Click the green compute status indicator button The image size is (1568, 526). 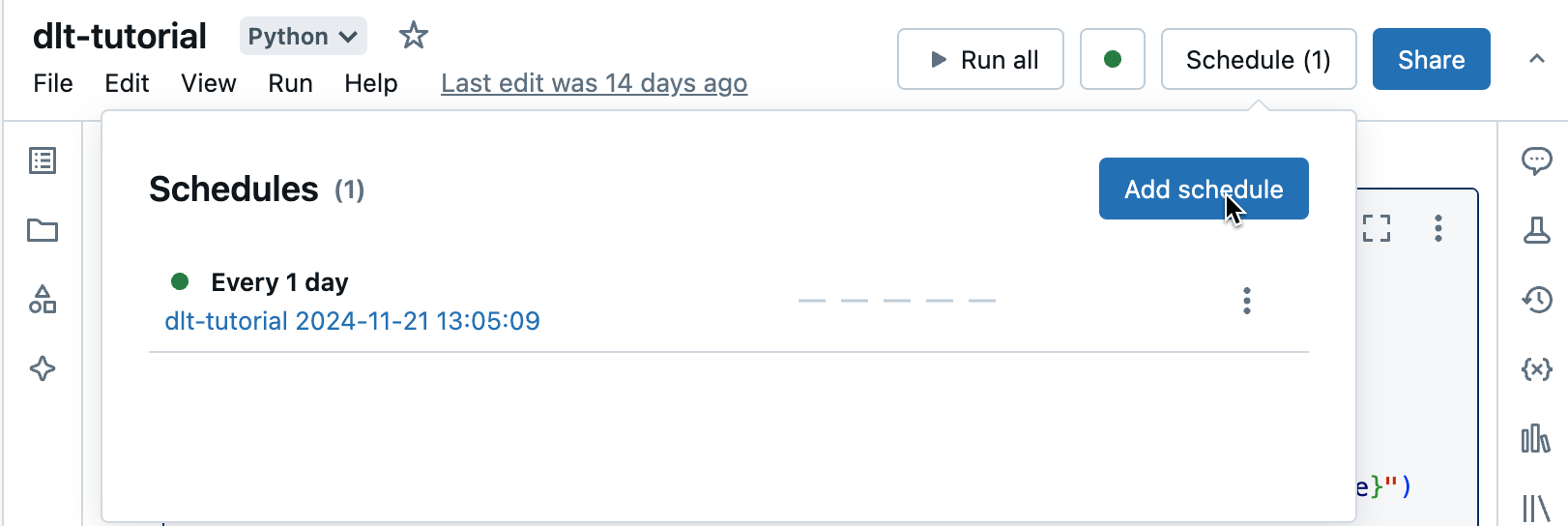tap(1112, 59)
